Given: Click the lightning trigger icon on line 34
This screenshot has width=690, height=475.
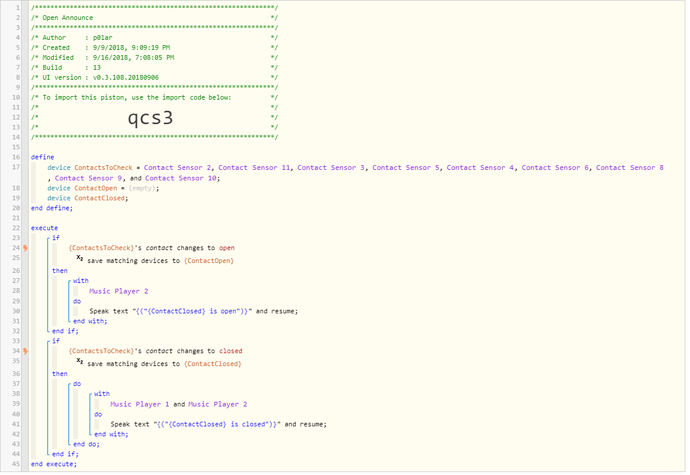Looking at the screenshot, I should click(26, 351).
